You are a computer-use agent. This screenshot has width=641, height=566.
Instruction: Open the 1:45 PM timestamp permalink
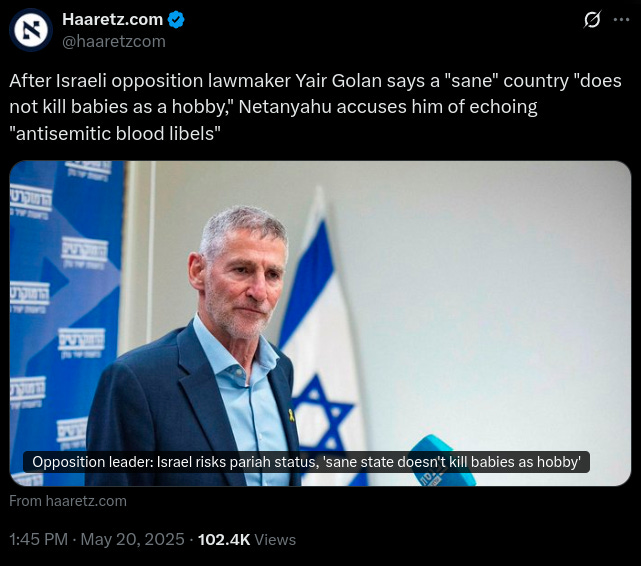38,539
